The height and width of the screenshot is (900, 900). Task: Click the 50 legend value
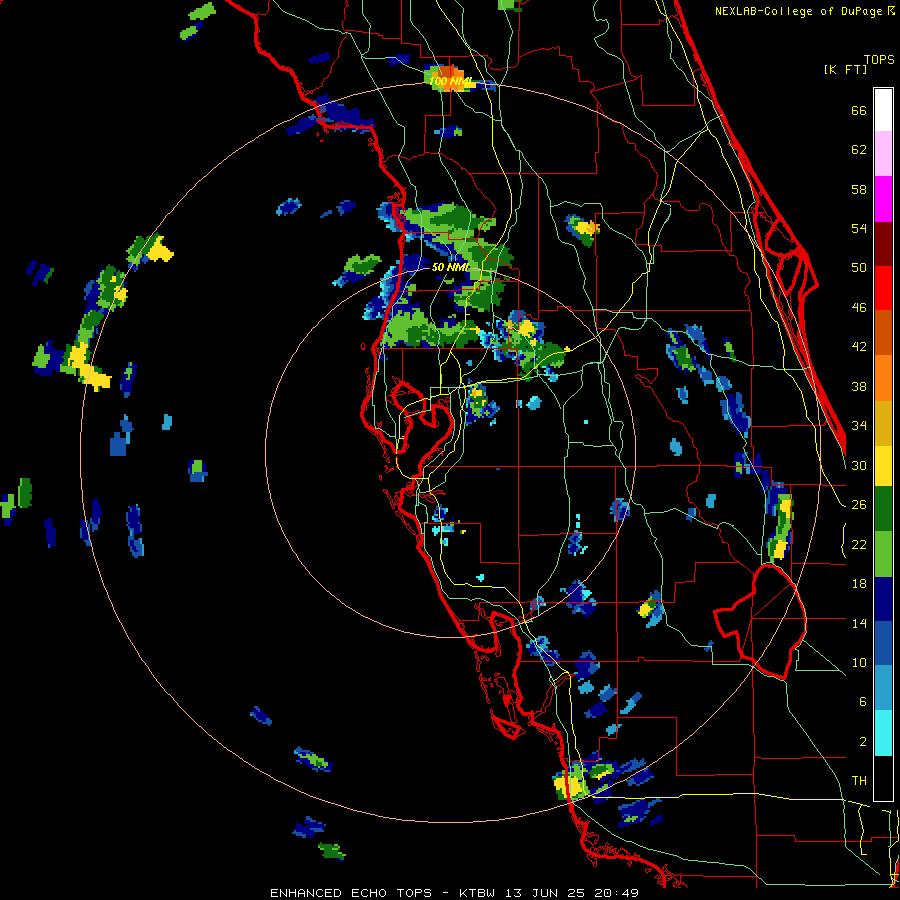click(x=859, y=268)
